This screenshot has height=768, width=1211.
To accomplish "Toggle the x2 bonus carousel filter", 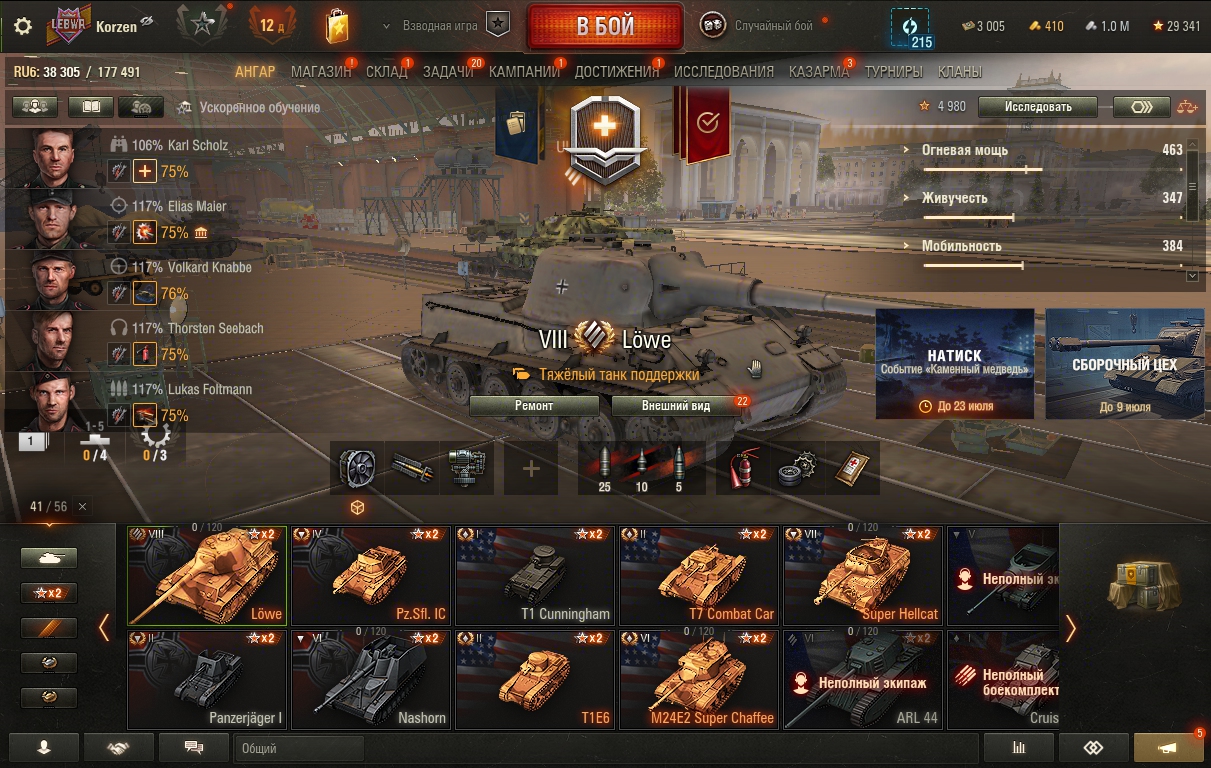I will (x=49, y=593).
